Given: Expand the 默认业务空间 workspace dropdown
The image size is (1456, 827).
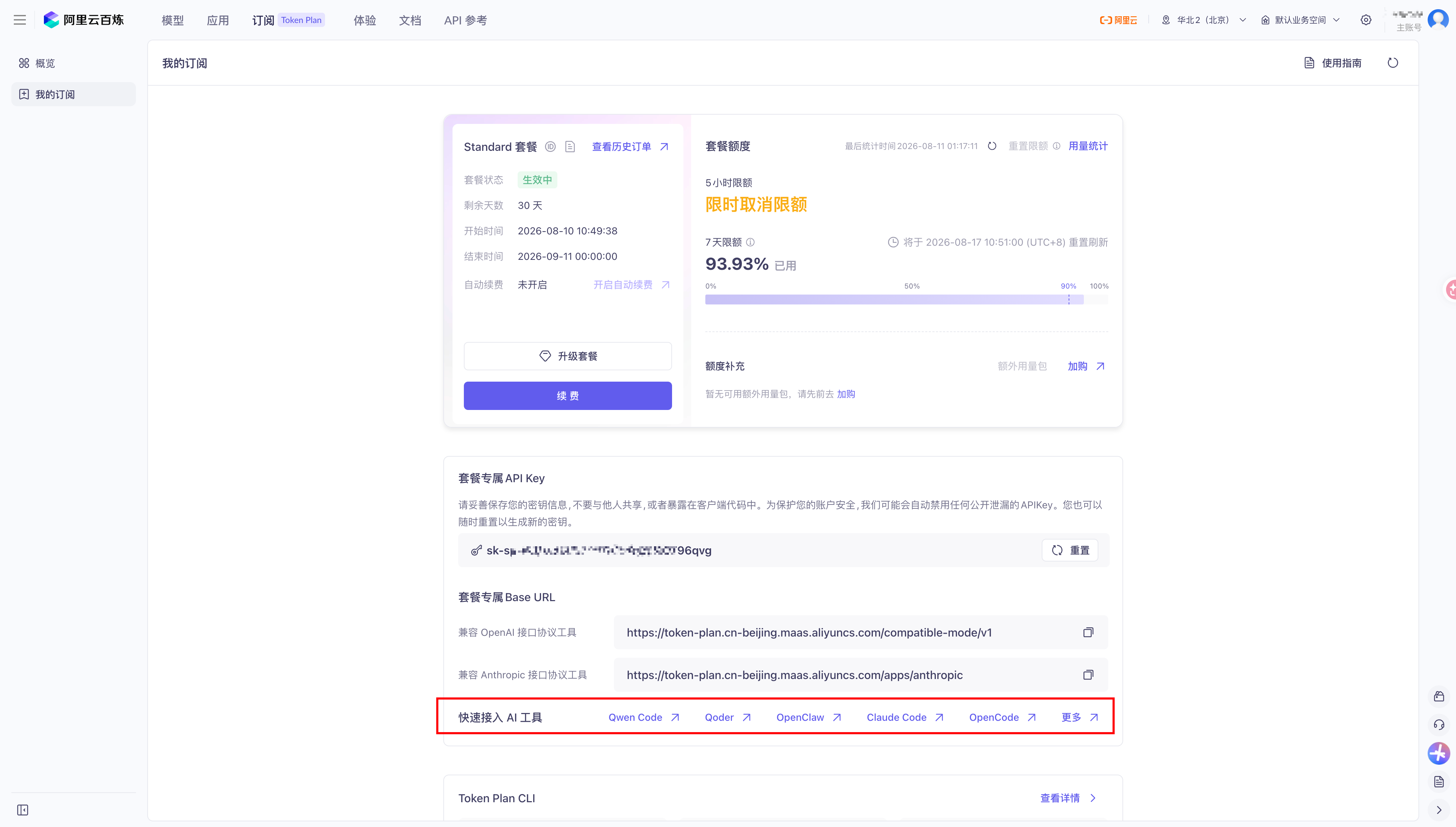Looking at the screenshot, I should click(1300, 20).
